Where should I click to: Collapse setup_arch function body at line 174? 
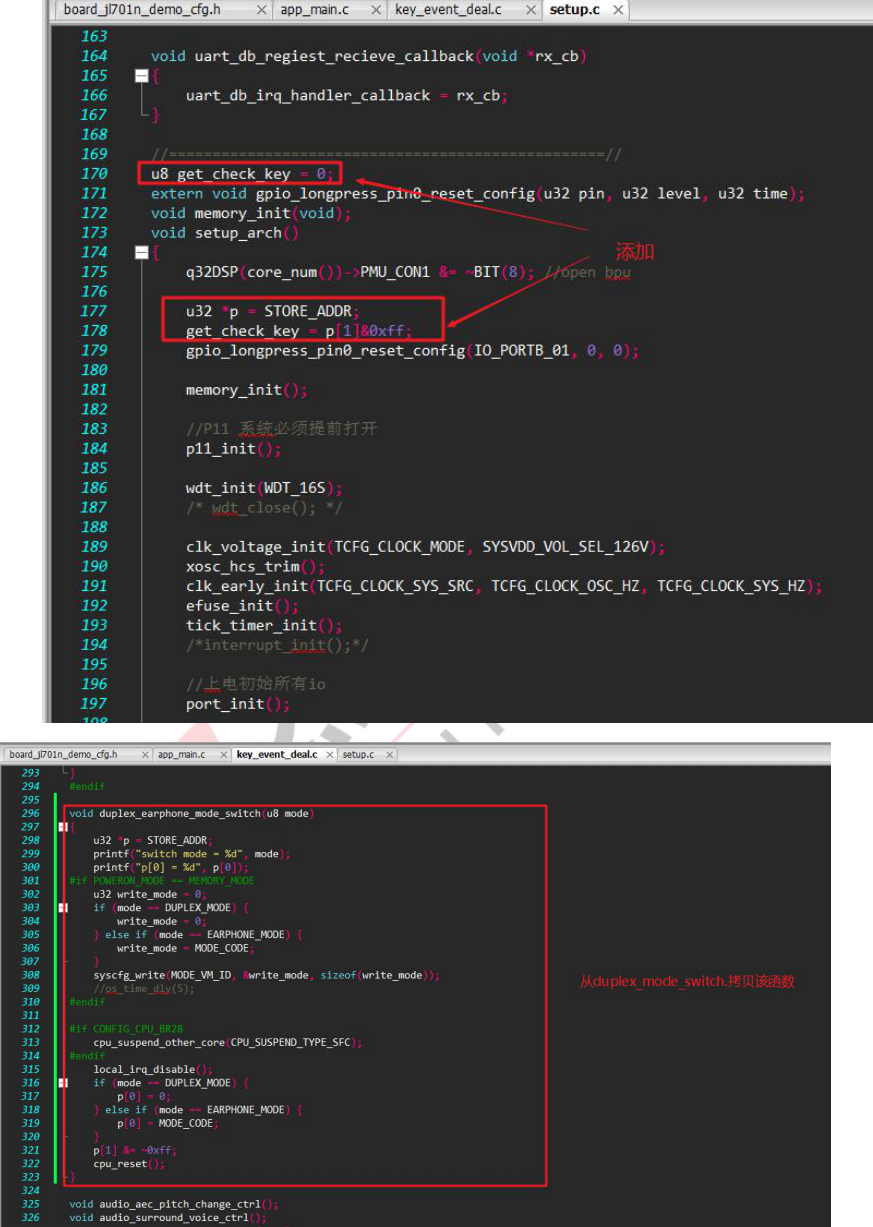141,253
